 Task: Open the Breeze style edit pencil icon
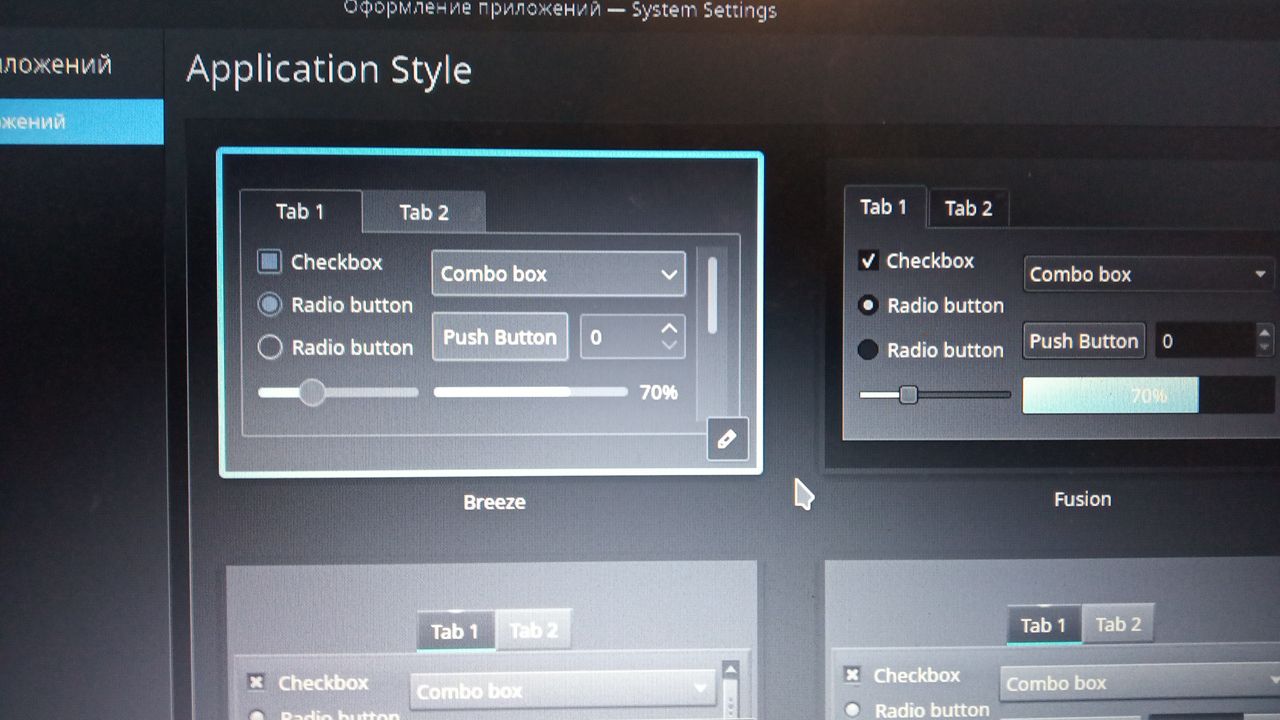(727, 439)
